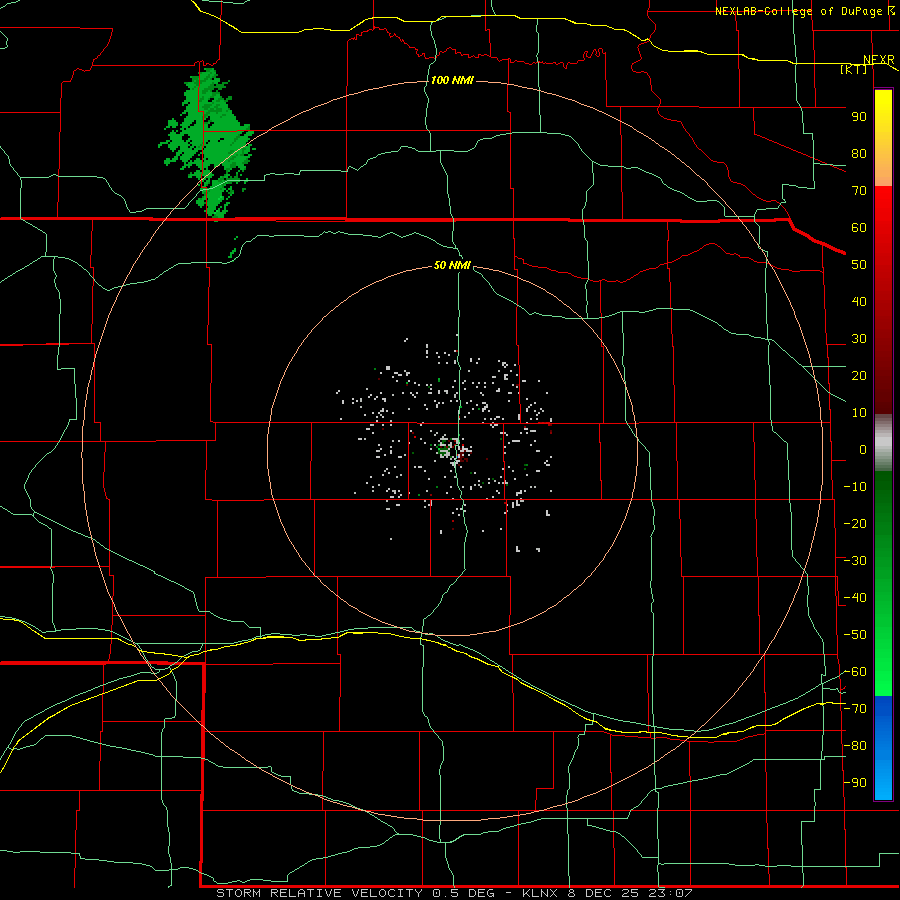This screenshot has height=900, width=900.
Task: Click the gray segment near zero on color bar
Action: [883, 442]
